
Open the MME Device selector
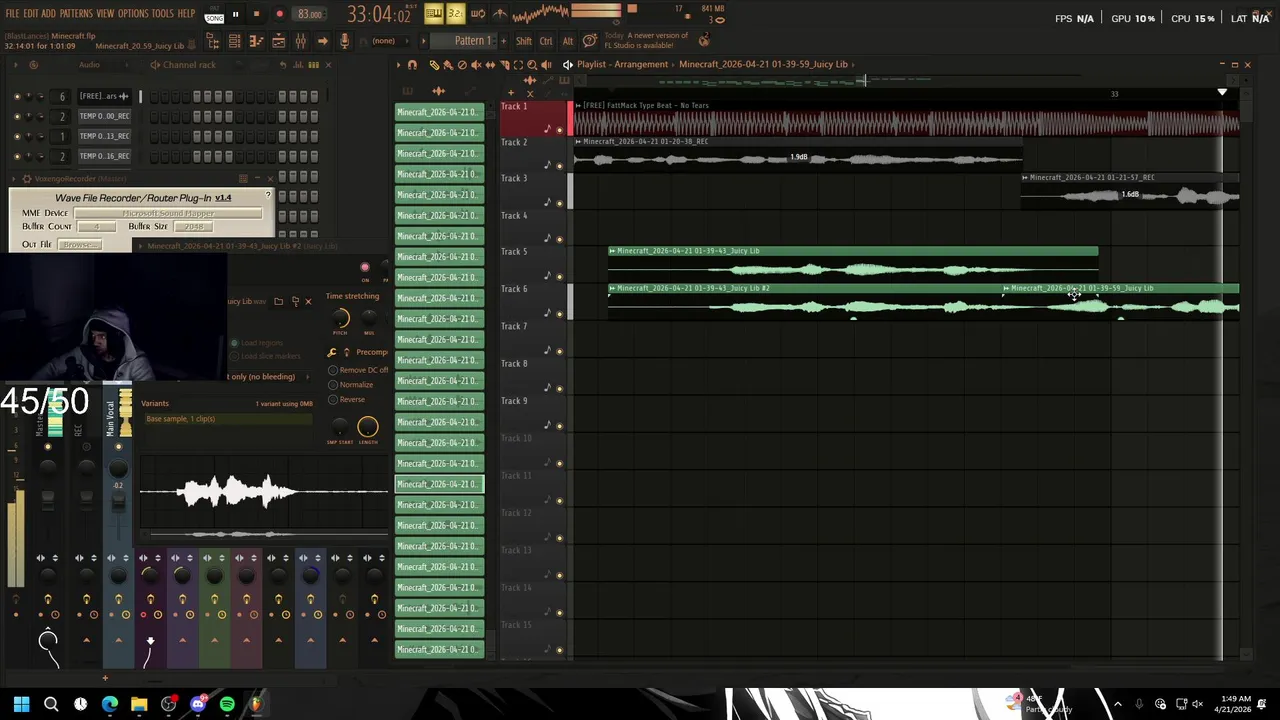tap(167, 213)
